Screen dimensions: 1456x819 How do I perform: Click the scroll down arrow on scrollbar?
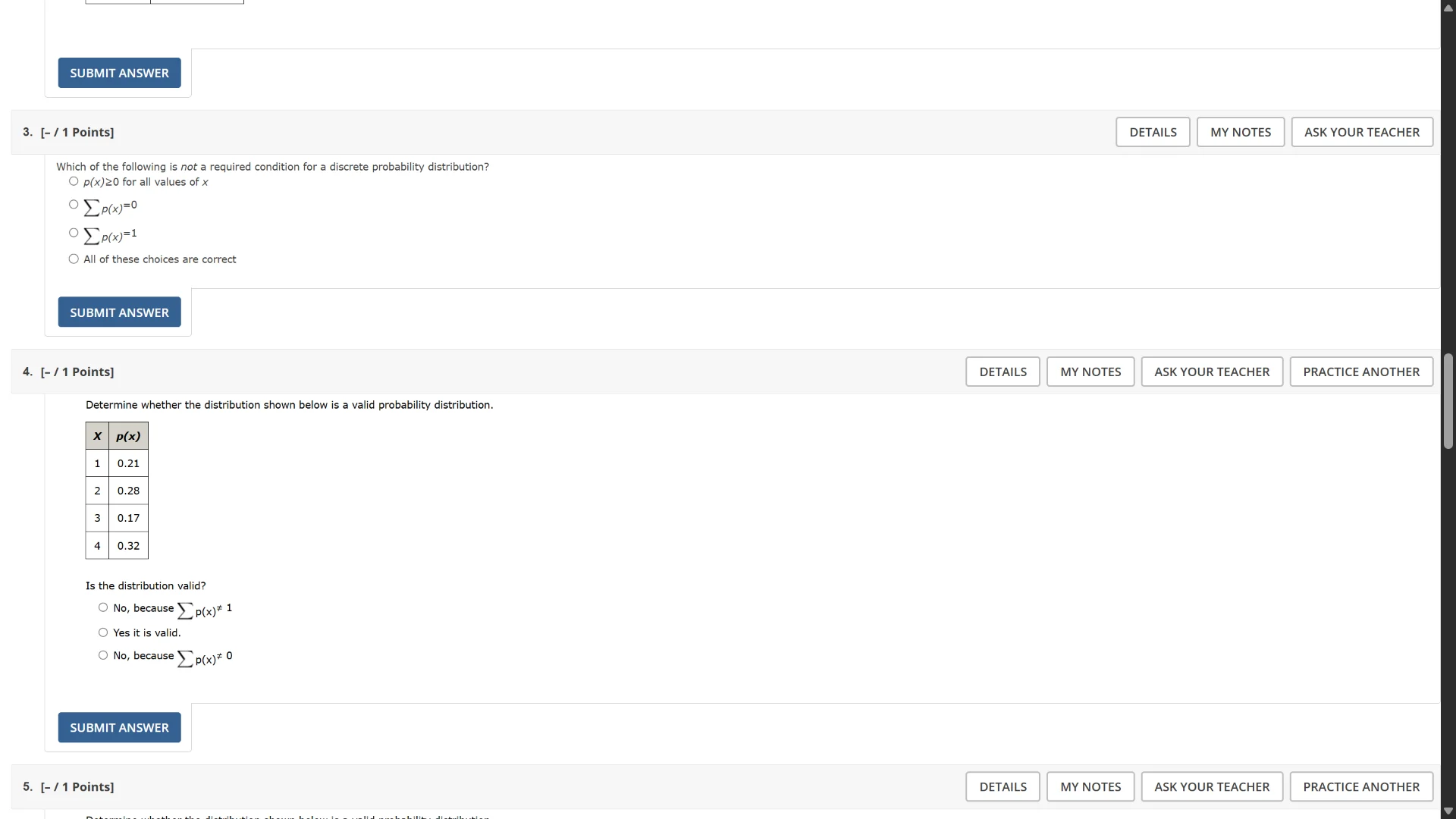pyautogui.click(x=1448, y=811)
